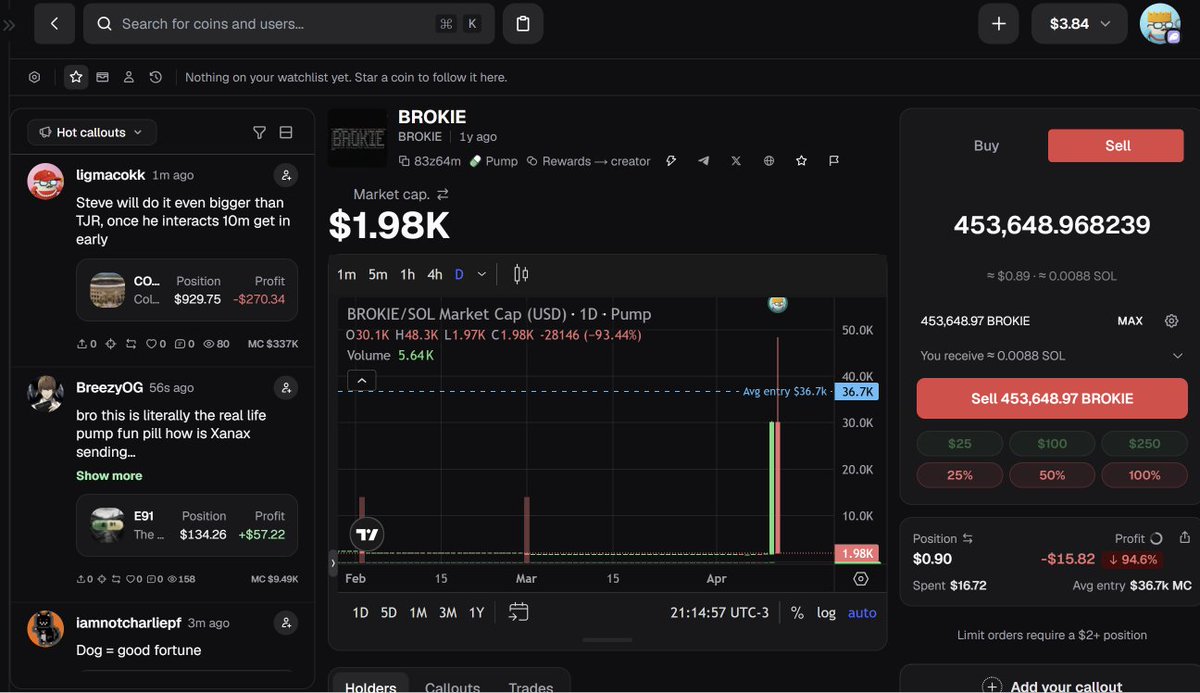The height and width of the screenshot is (693, 1200).
Task: Click Sell 453,648.97 BROKIE button
Action: (1052, 398)
